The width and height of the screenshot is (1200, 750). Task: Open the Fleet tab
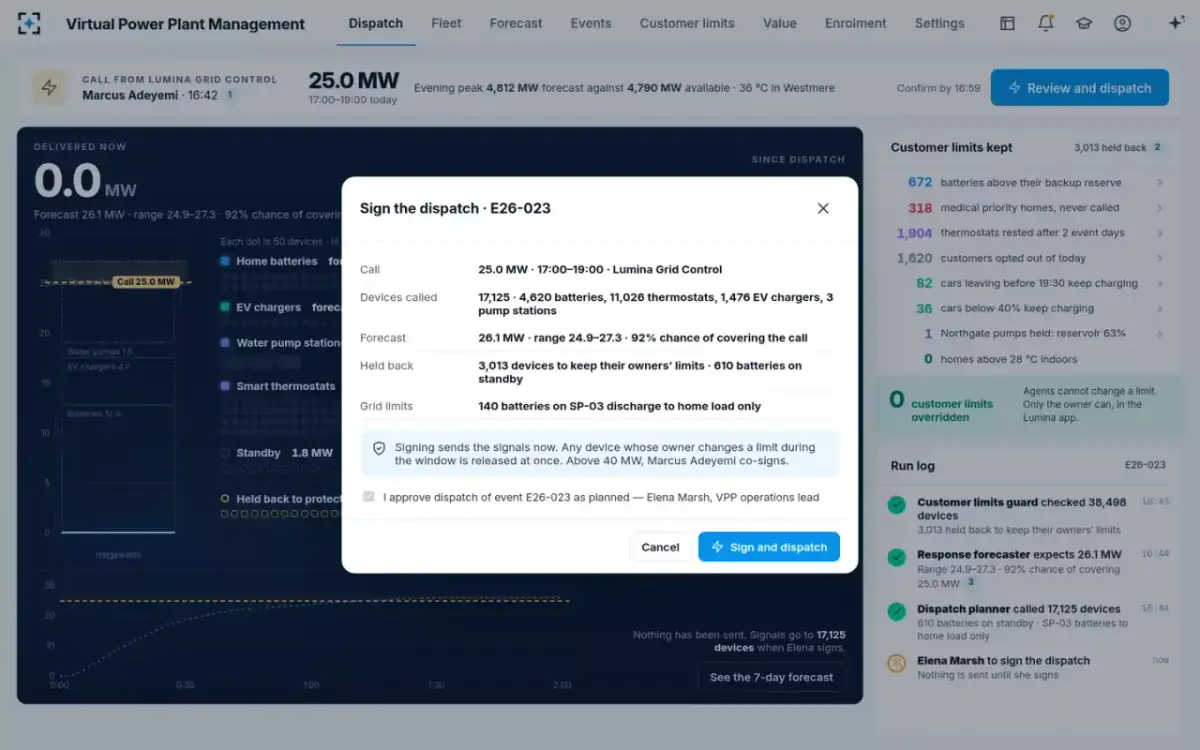(x=446, y=23)
